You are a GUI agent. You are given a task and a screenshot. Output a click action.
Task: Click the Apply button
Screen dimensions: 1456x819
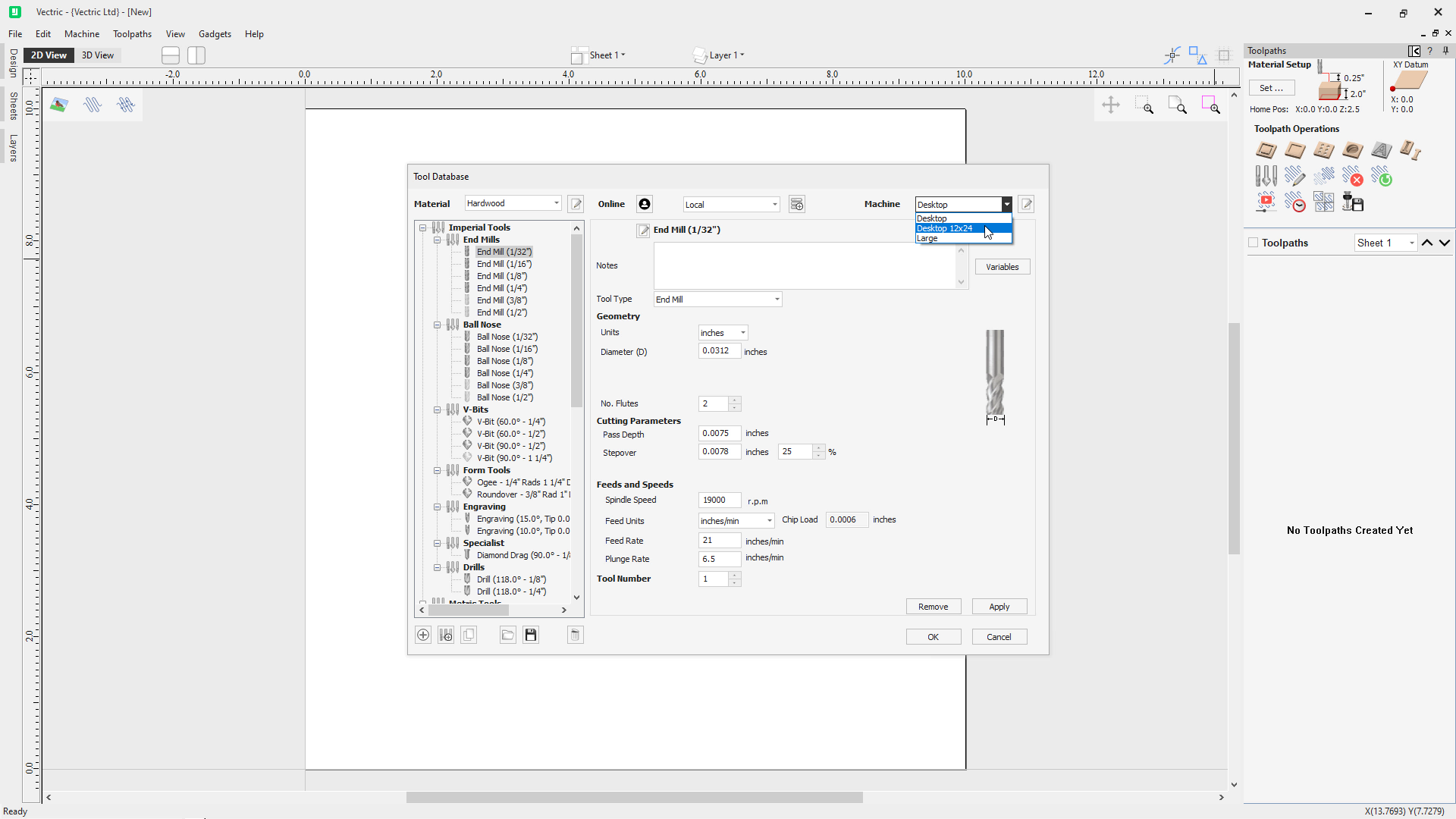pyautogui.click(x=999, y=607)
